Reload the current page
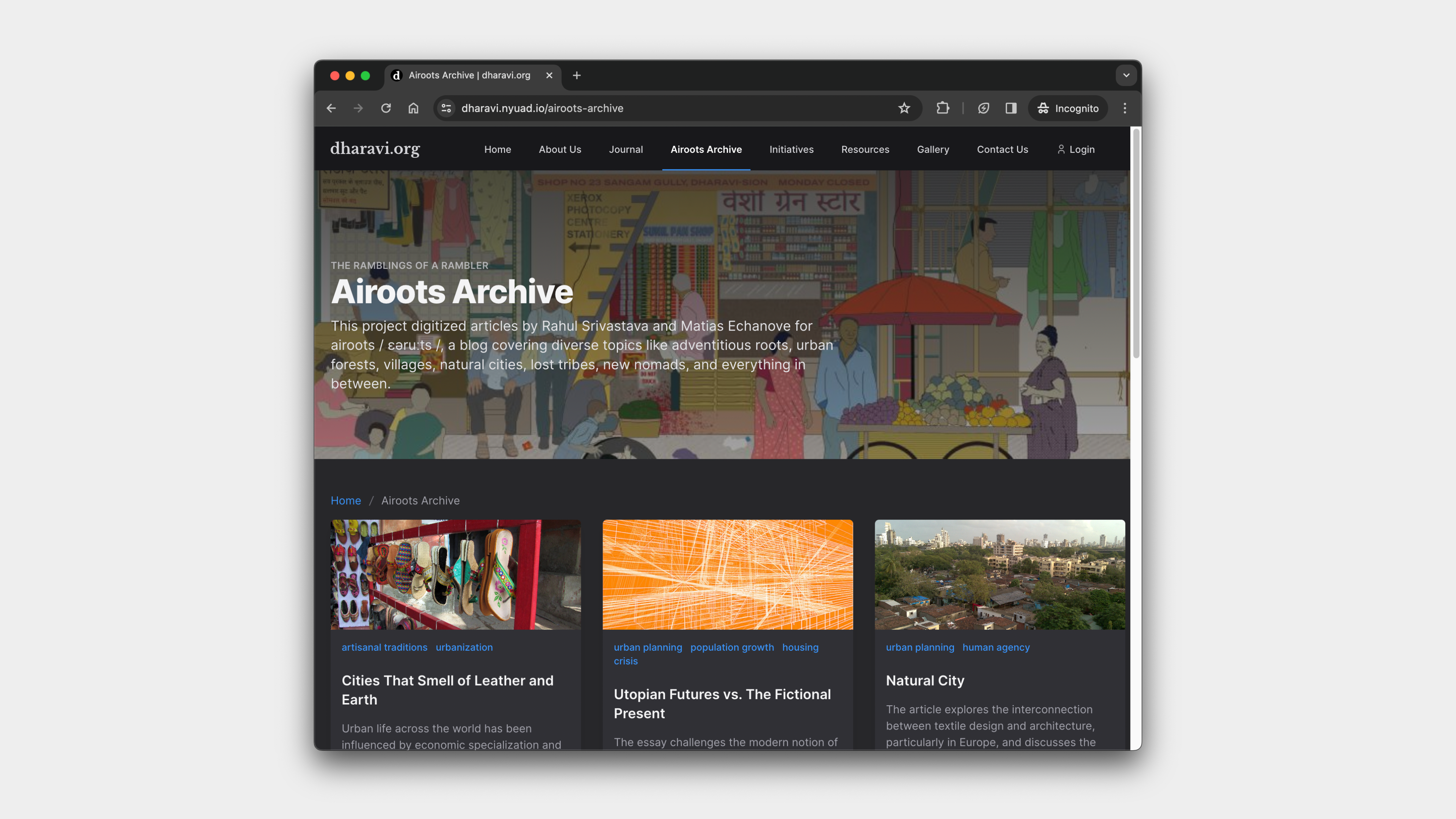The height and width of the screenshot is (819, 1456). pyautogui.click(x=386, y=108)
